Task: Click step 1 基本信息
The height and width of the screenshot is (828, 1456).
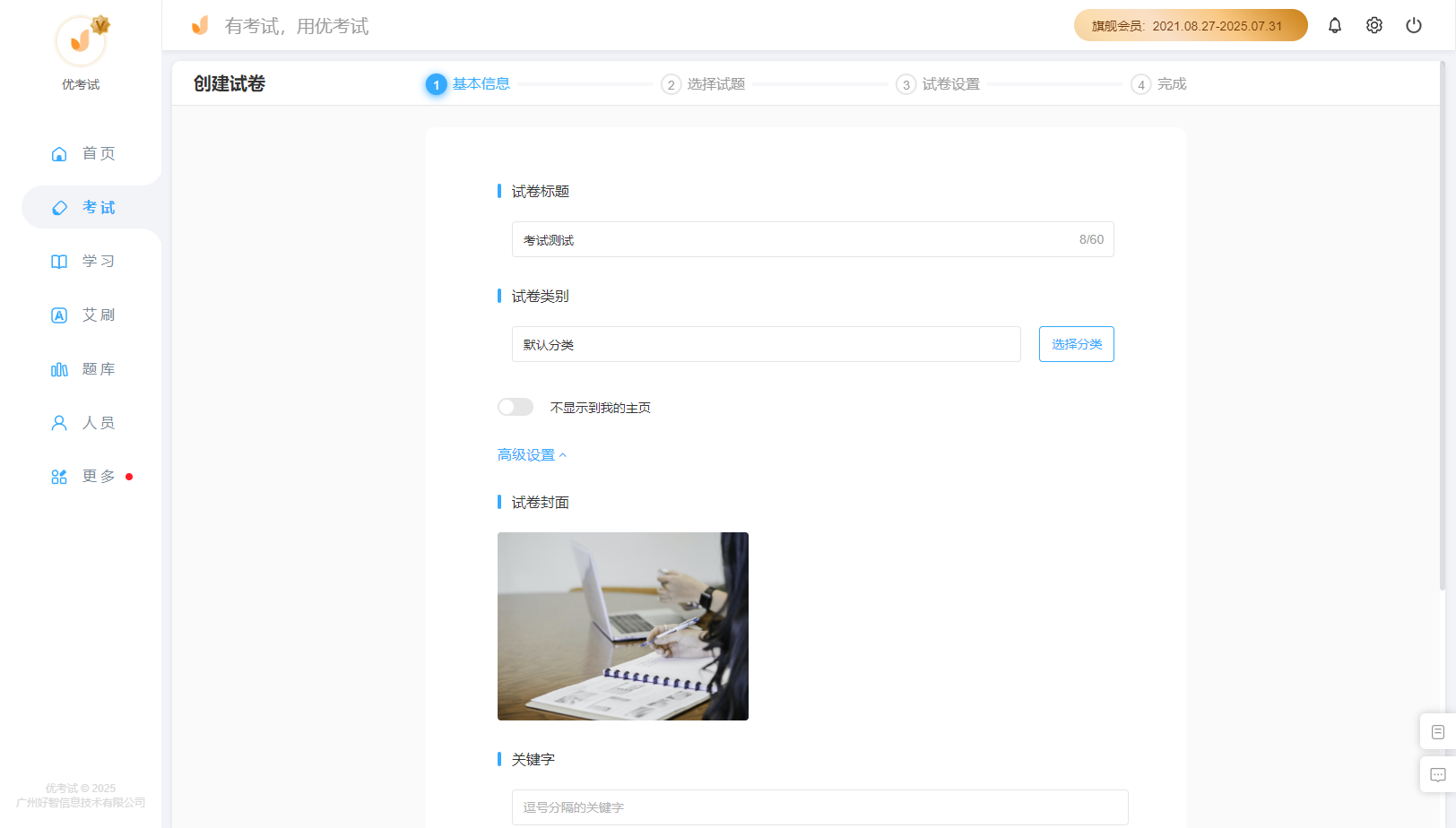Action: [x=468, y=84]
